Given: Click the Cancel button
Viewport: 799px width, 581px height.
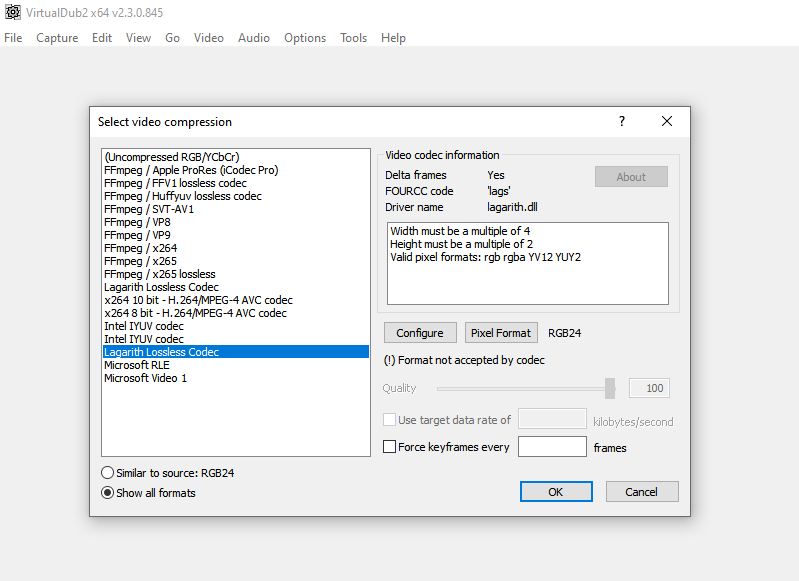Looking at the screenshot, I should (642, 492).
